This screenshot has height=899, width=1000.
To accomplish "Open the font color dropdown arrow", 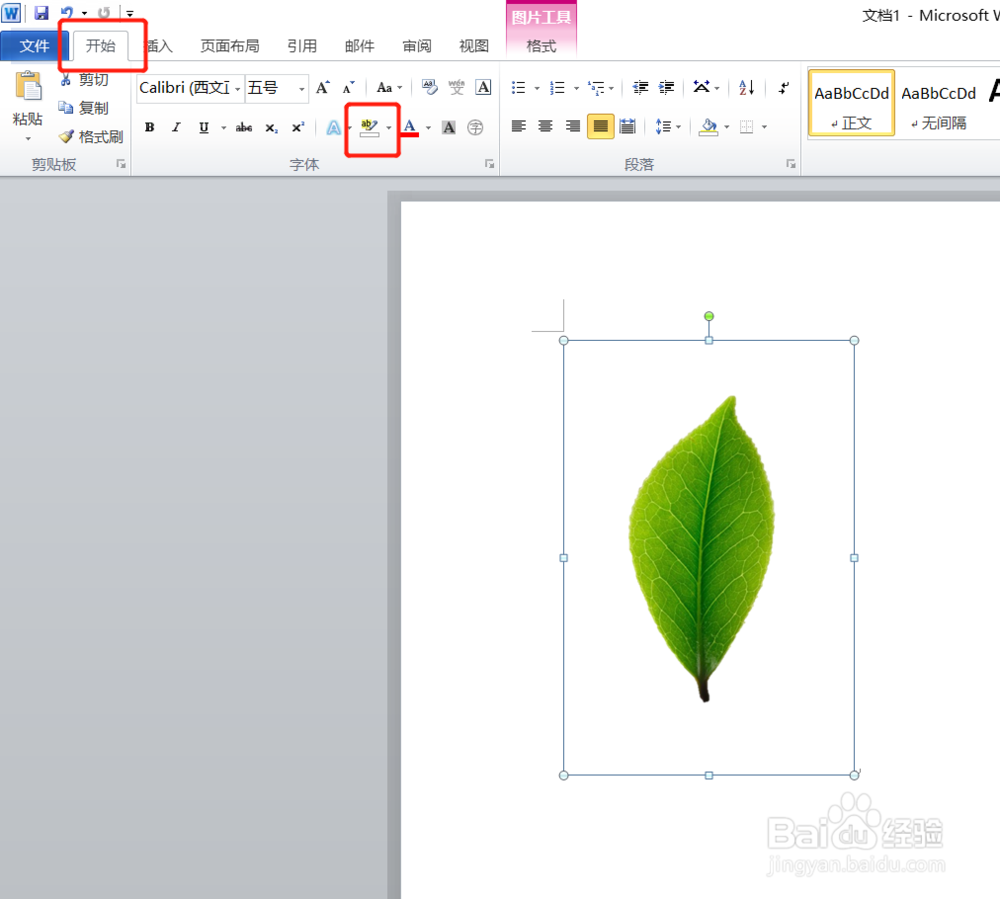I will point(428,128).
